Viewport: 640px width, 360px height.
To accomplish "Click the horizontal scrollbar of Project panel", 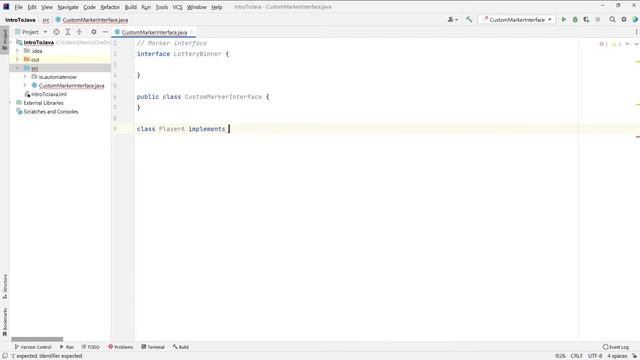I will click(37, 339).
